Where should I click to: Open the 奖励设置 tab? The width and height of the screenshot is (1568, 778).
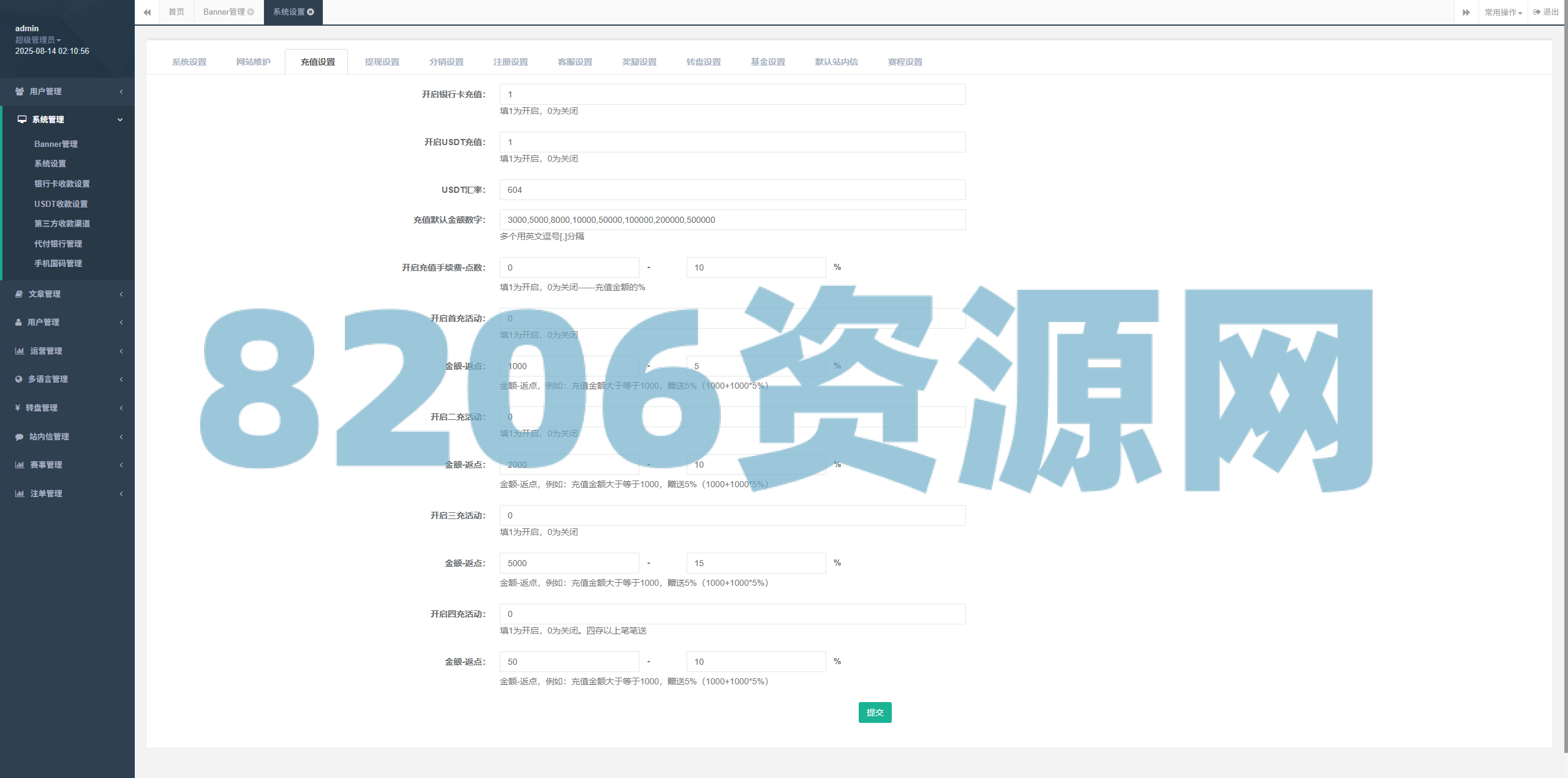(639, 61)
